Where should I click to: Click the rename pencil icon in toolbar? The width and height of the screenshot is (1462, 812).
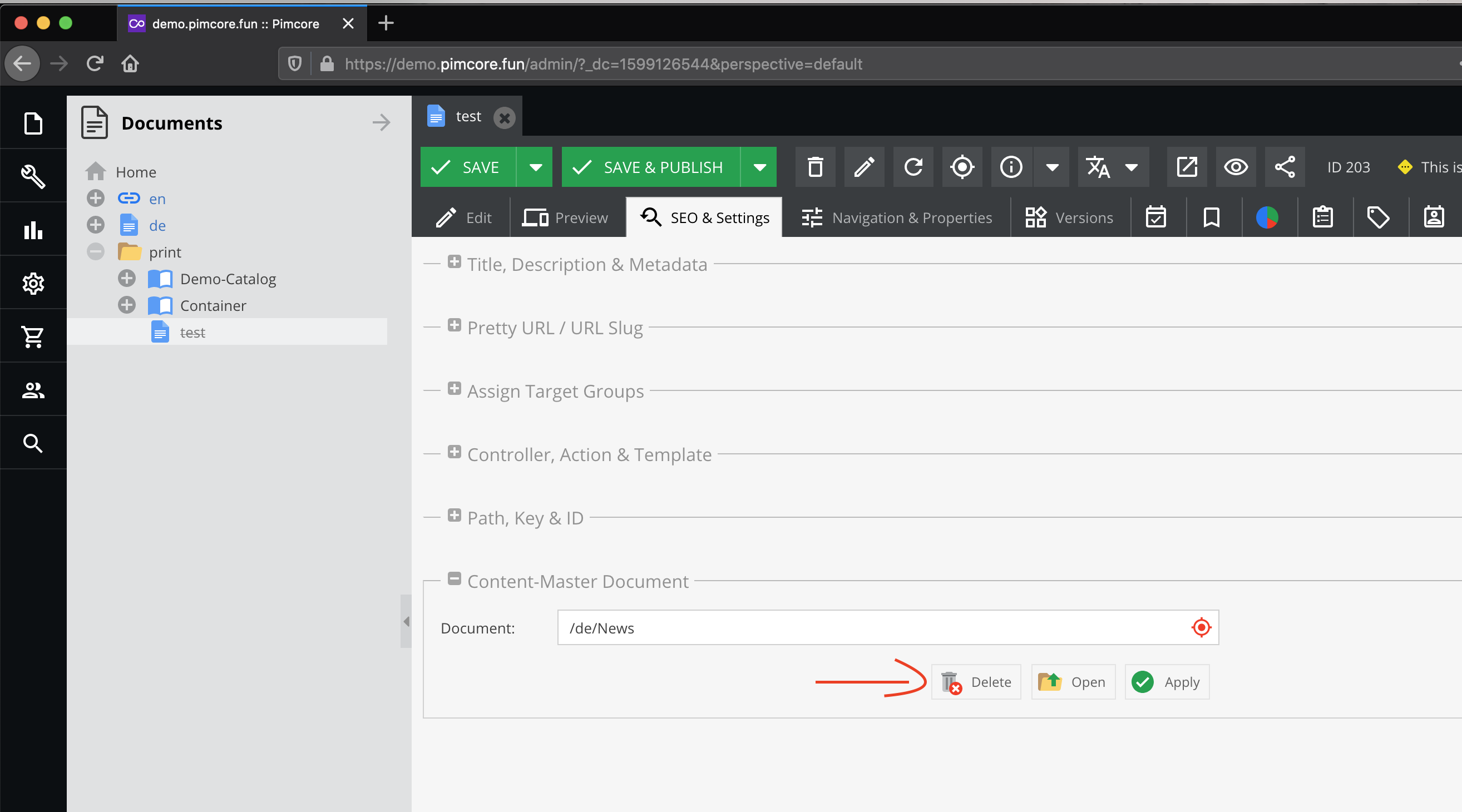tap(864, 167)
